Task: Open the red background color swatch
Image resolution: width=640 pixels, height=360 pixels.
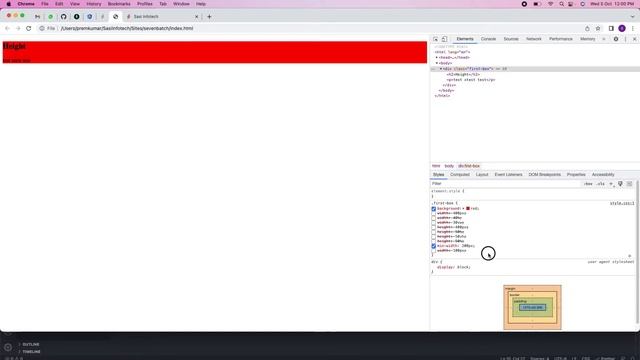Action: click(x=468, y=209)
